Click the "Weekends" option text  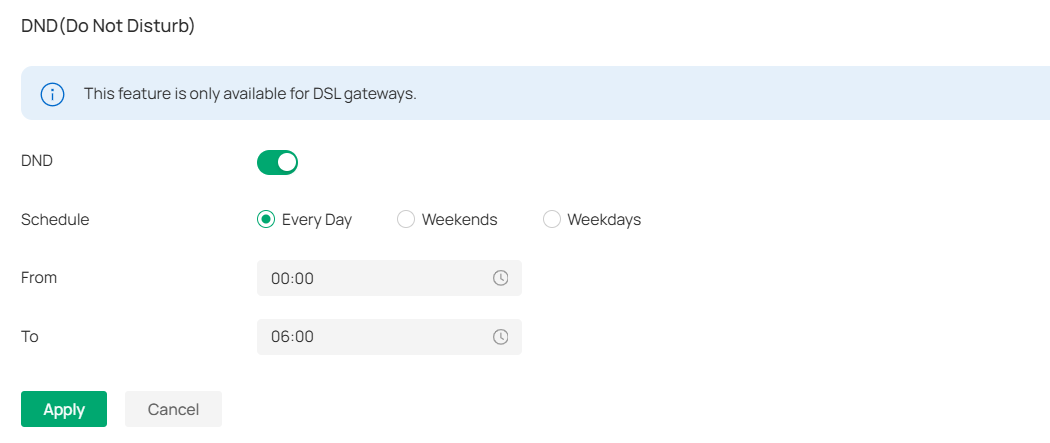459,220
